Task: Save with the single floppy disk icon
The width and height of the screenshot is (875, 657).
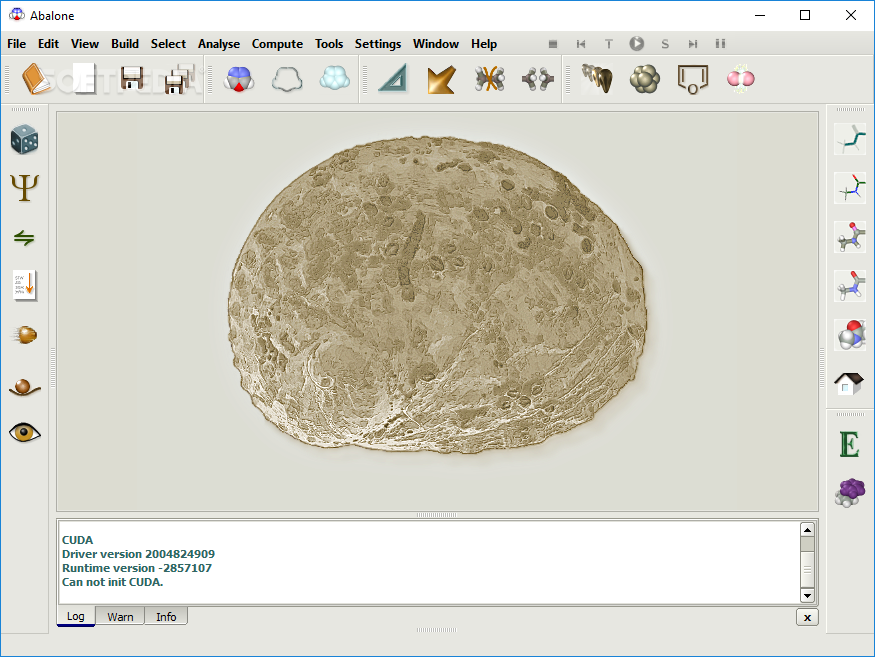Action: (132, 79)
